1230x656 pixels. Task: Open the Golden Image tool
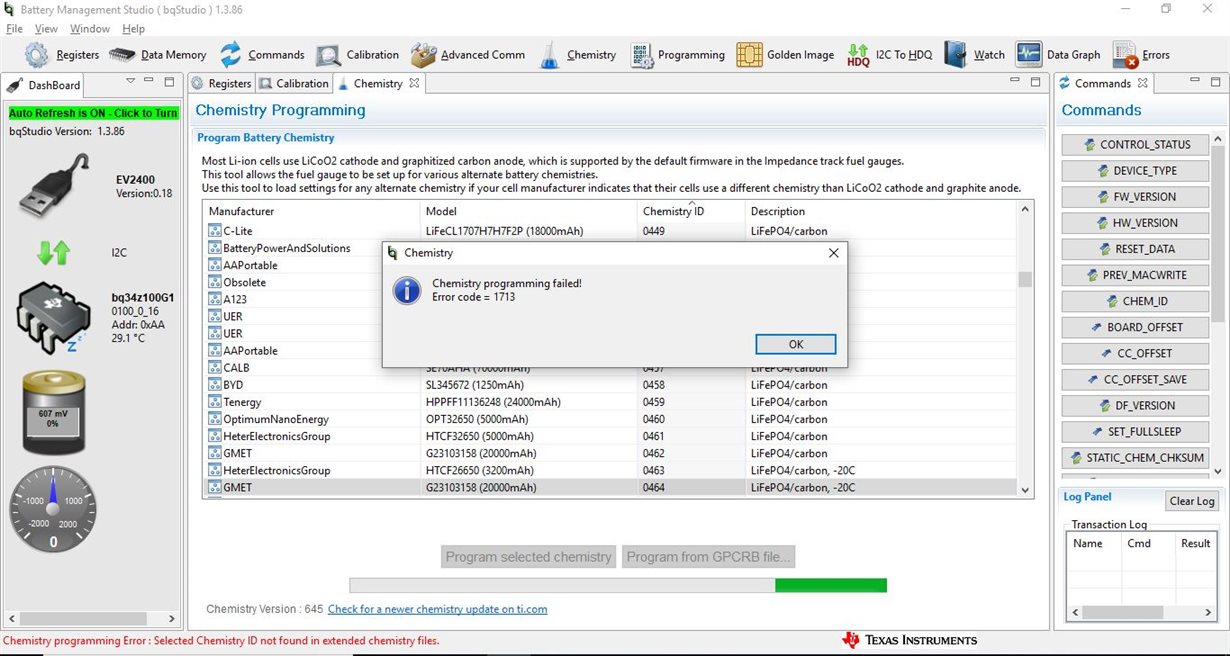(785, 55)
